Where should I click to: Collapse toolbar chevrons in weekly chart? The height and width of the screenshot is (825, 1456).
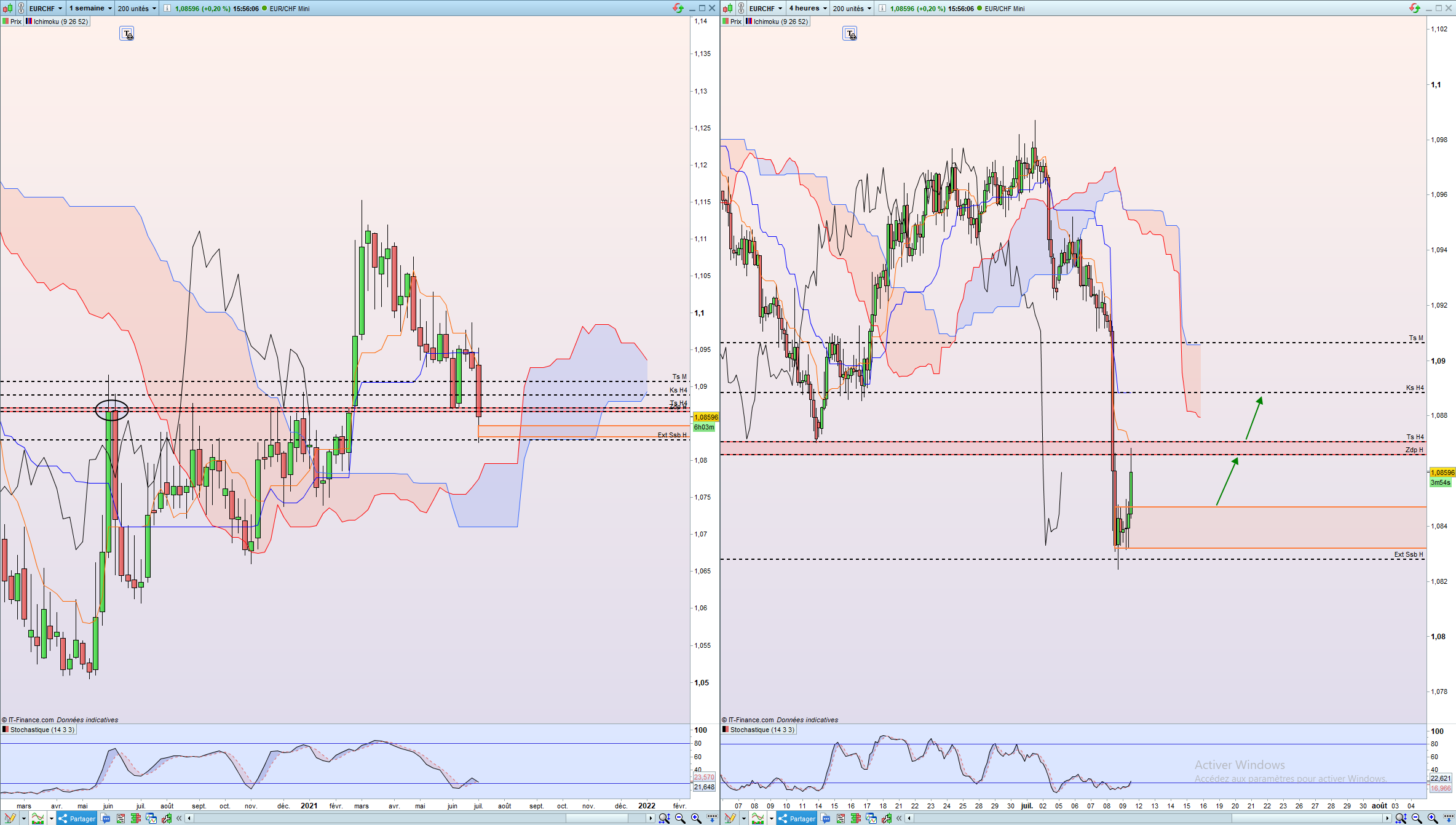[x=179, y=818]
